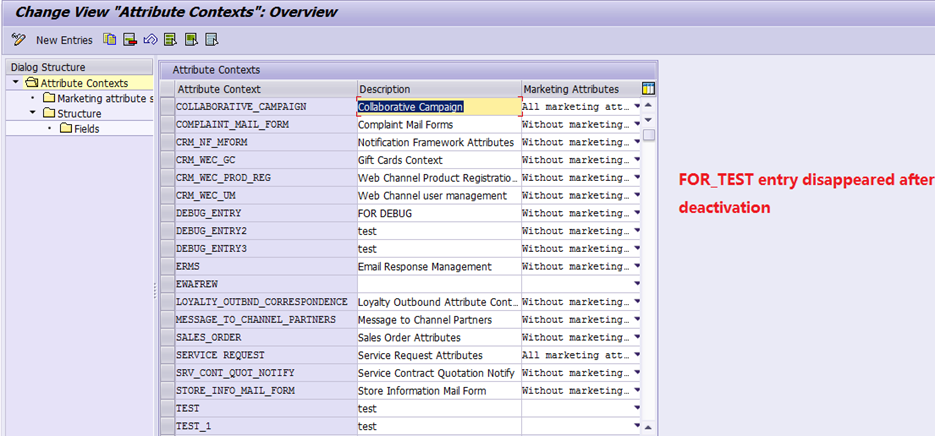Toggle Display/Change mode with pencil icon
The width and height of the screenshot is (935, 436).
[x=18, y=40]
